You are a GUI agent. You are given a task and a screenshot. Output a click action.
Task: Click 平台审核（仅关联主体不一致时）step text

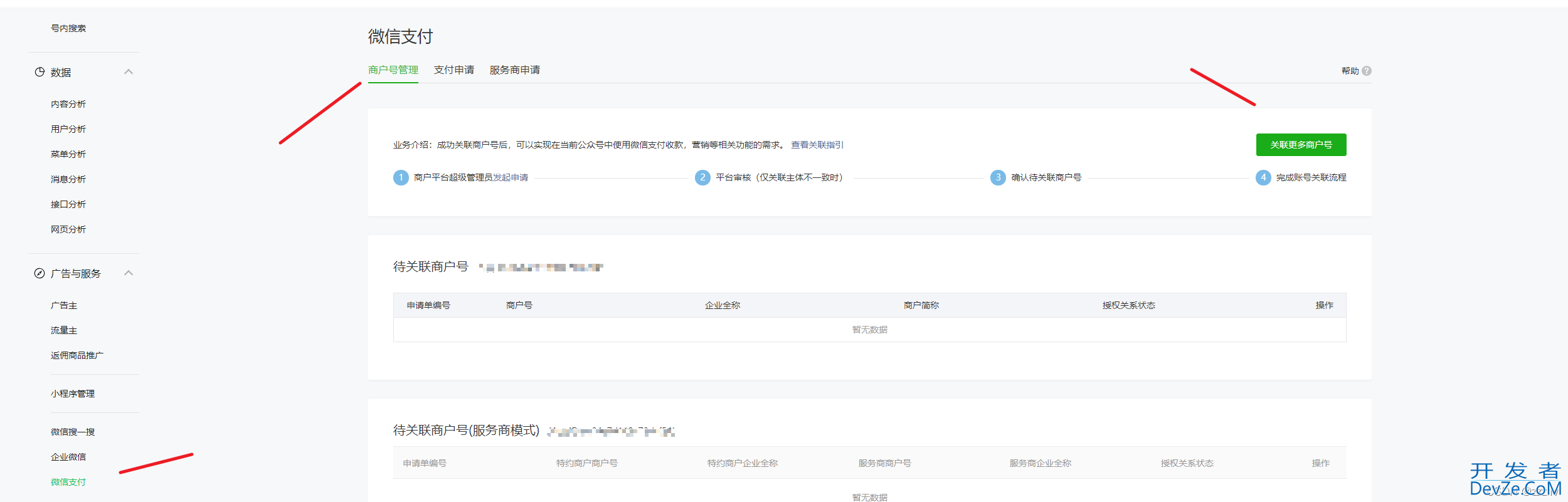(781, 177)
